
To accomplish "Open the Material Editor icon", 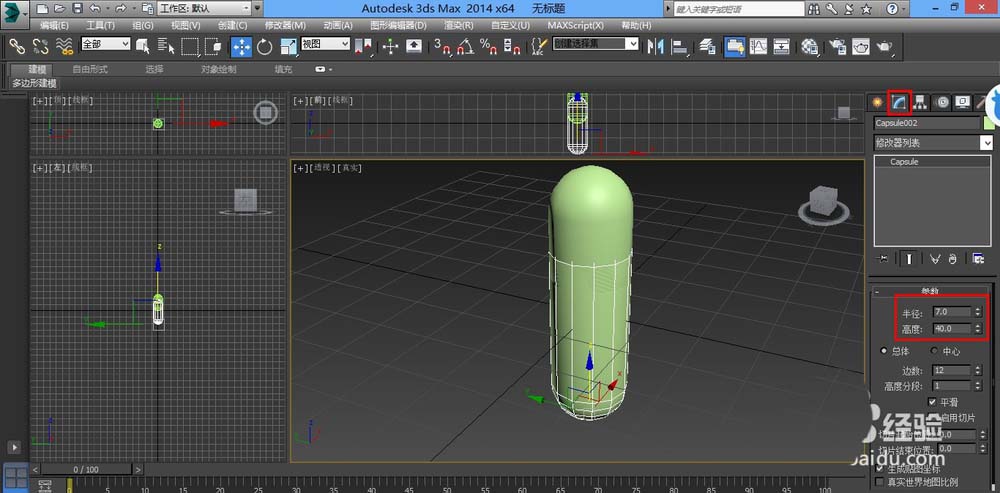I will click(x=809, y=46).
